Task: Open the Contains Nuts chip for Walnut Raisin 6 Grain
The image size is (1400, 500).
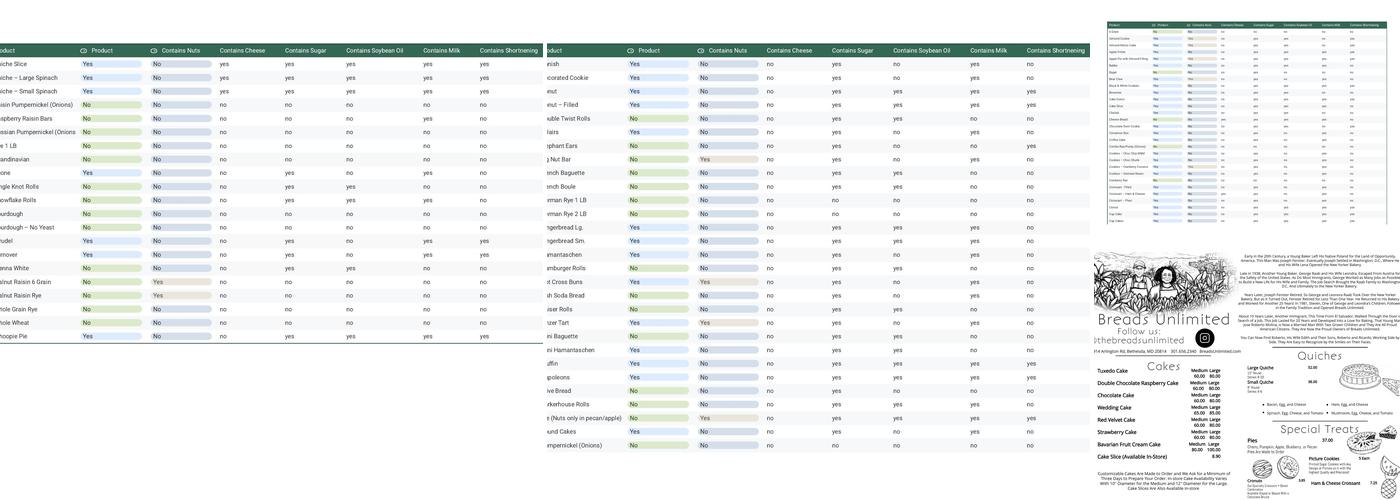Action: click(x=181, y=282)
